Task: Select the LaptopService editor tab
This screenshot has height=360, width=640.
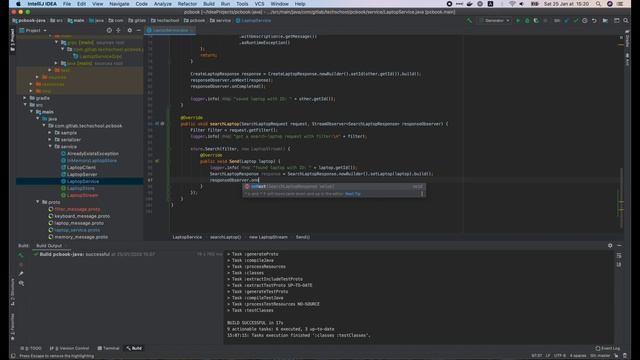Action: pyautogui.click(x=171, y=30)
